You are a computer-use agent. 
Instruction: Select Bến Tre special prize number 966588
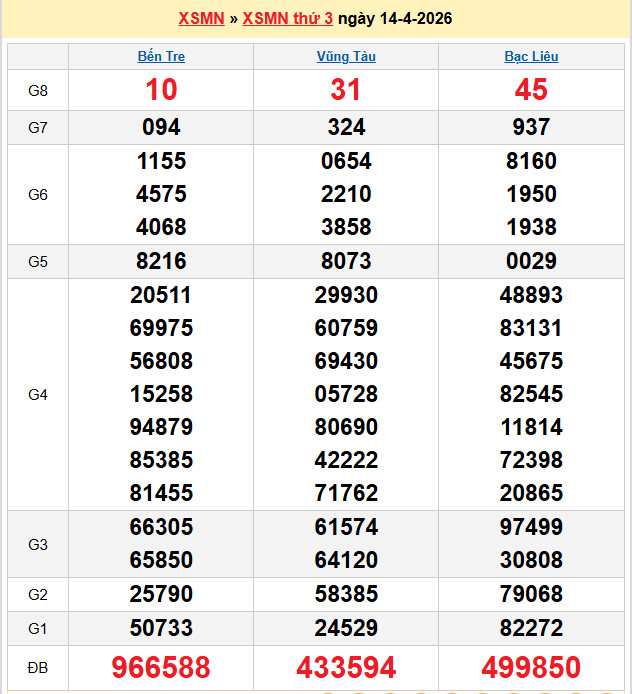point(161,667)
